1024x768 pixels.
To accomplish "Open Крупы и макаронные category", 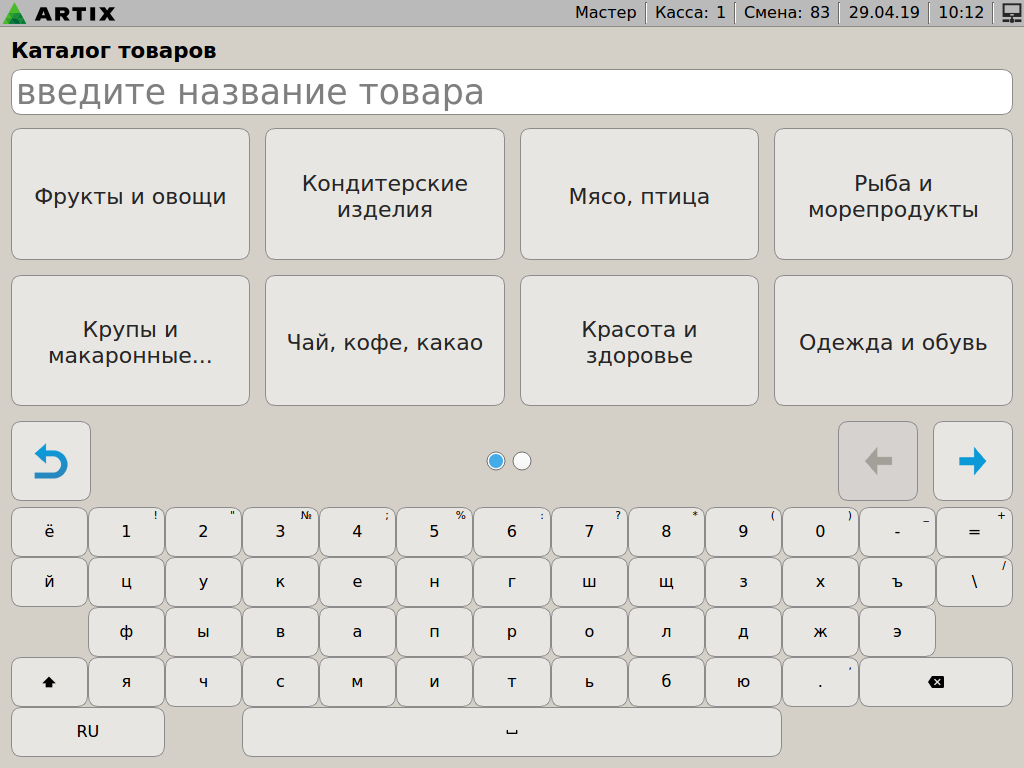I will 130,341.
